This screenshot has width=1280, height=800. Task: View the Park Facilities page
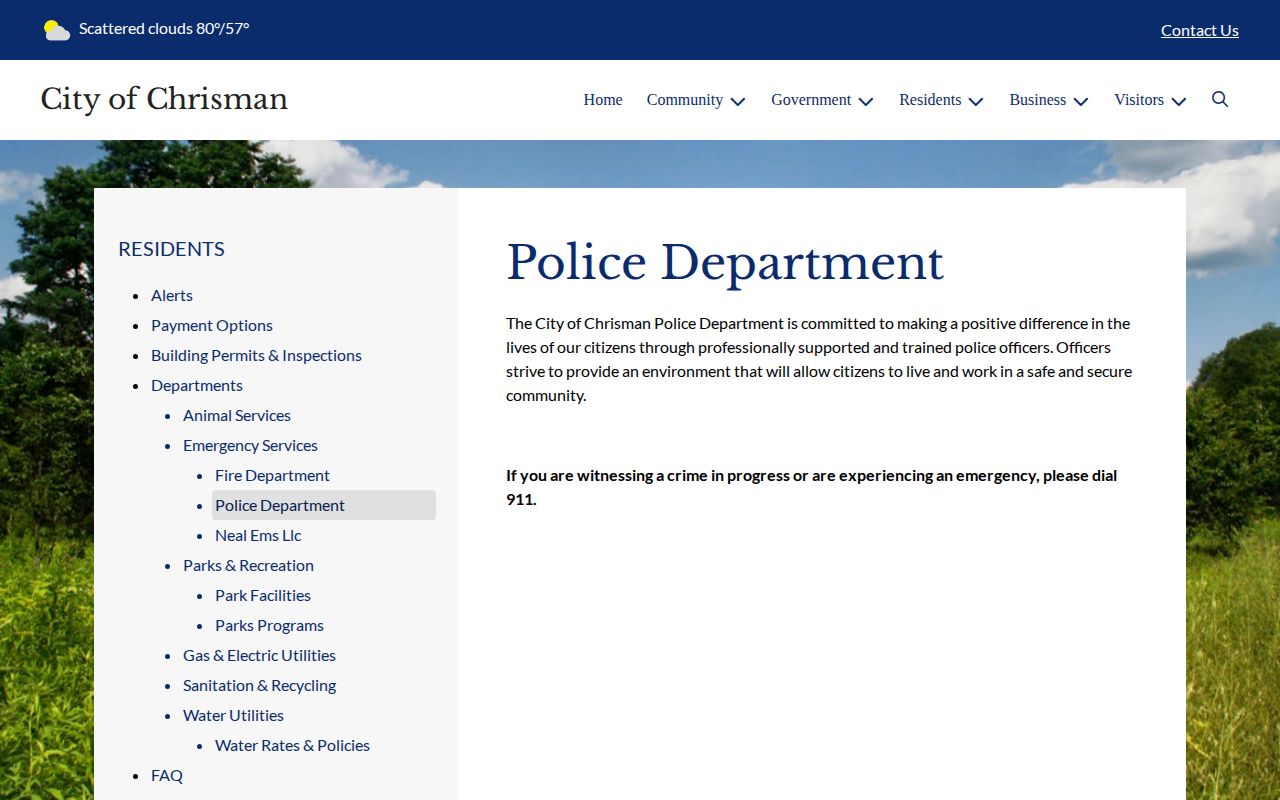click(x=263, y=595)
